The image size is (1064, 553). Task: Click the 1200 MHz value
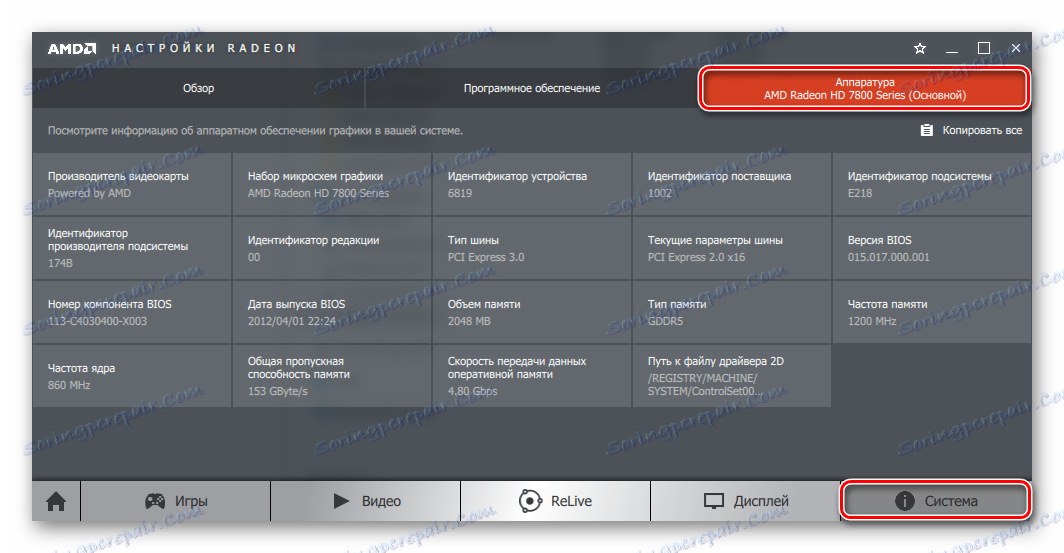click(872, 321)
